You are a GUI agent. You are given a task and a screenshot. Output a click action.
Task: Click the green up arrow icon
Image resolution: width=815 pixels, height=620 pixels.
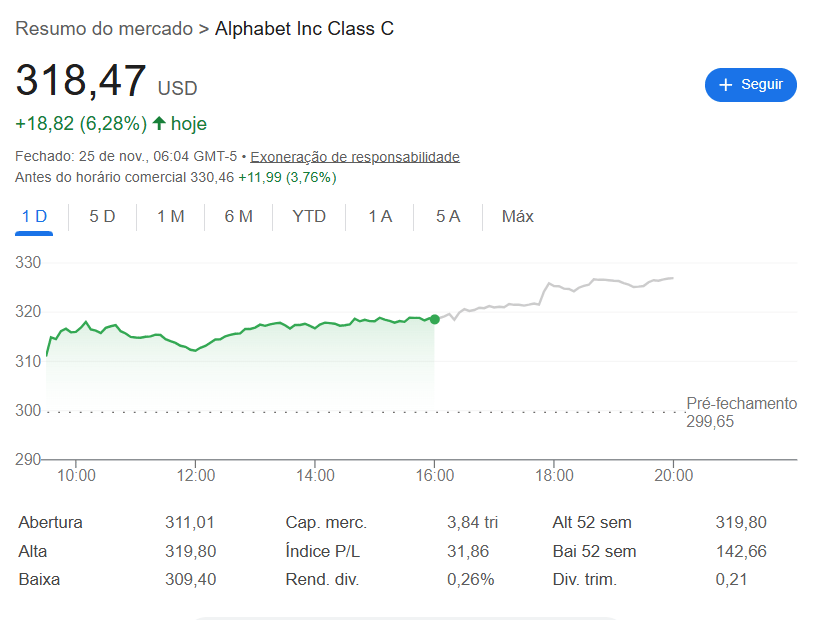159,123
